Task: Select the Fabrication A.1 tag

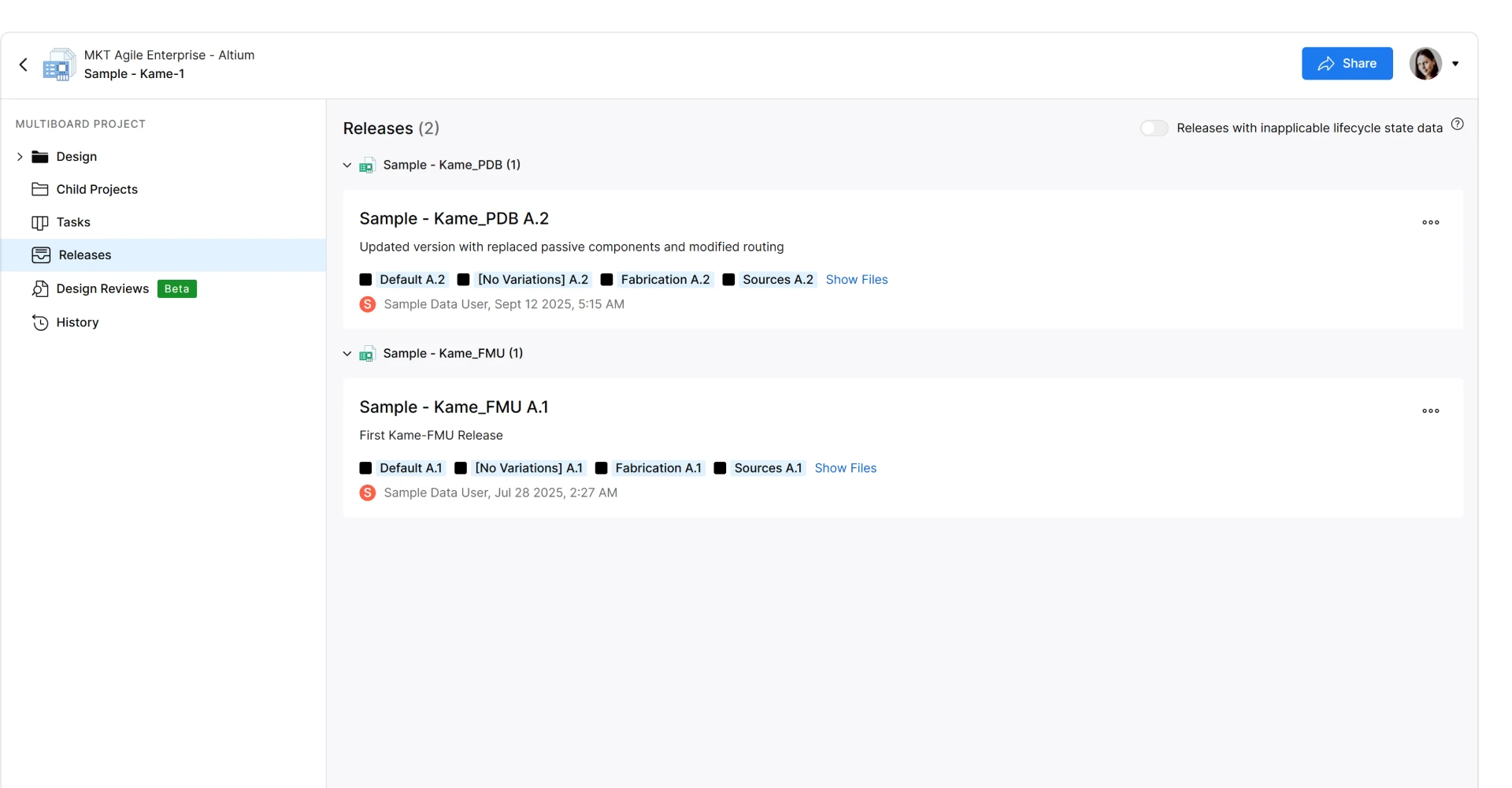Action: pos(658,468)
